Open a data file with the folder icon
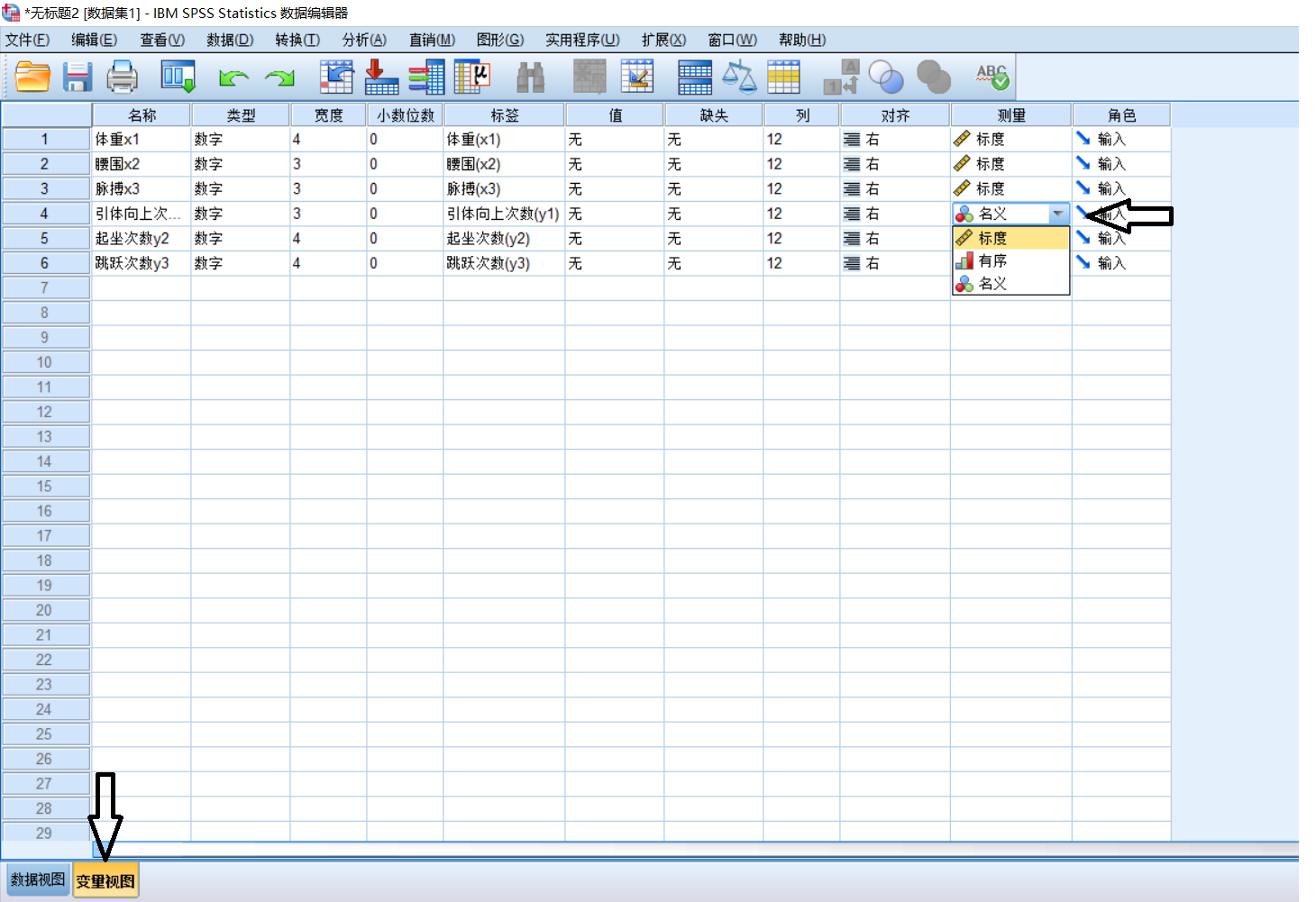Image resolution: width=1316 pixels, height=902 pixels. [x=32, y=77]
